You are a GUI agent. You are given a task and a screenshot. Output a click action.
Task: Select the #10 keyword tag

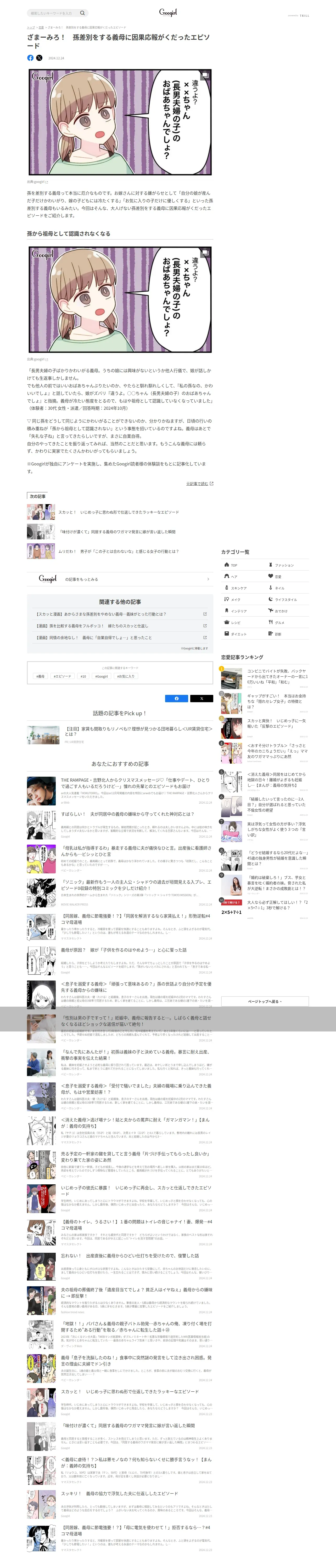pos(83,676)
